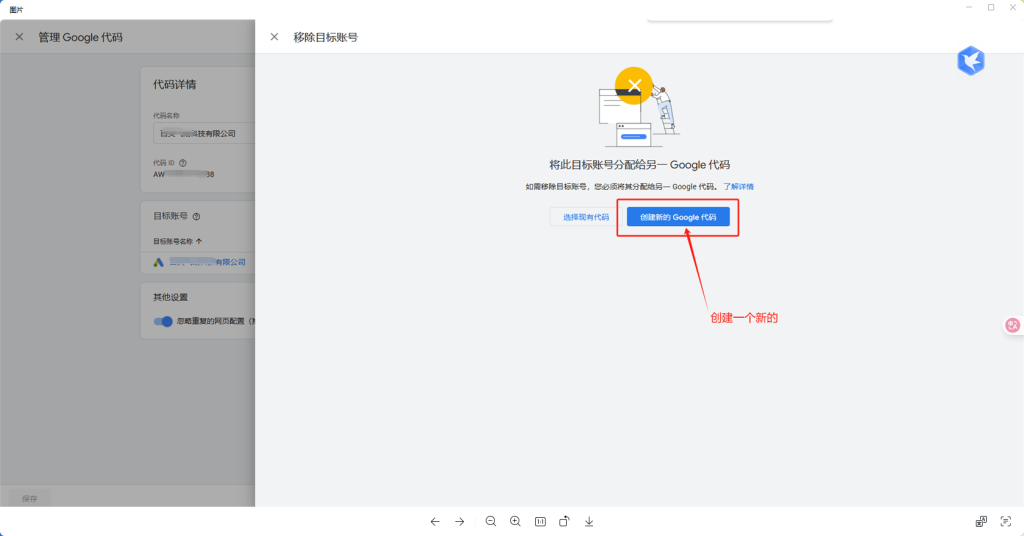This screenshot has height=536, width=1024.
Task: Close the 管理 Google 代码 panel with X
Action: tap(20, 37)
